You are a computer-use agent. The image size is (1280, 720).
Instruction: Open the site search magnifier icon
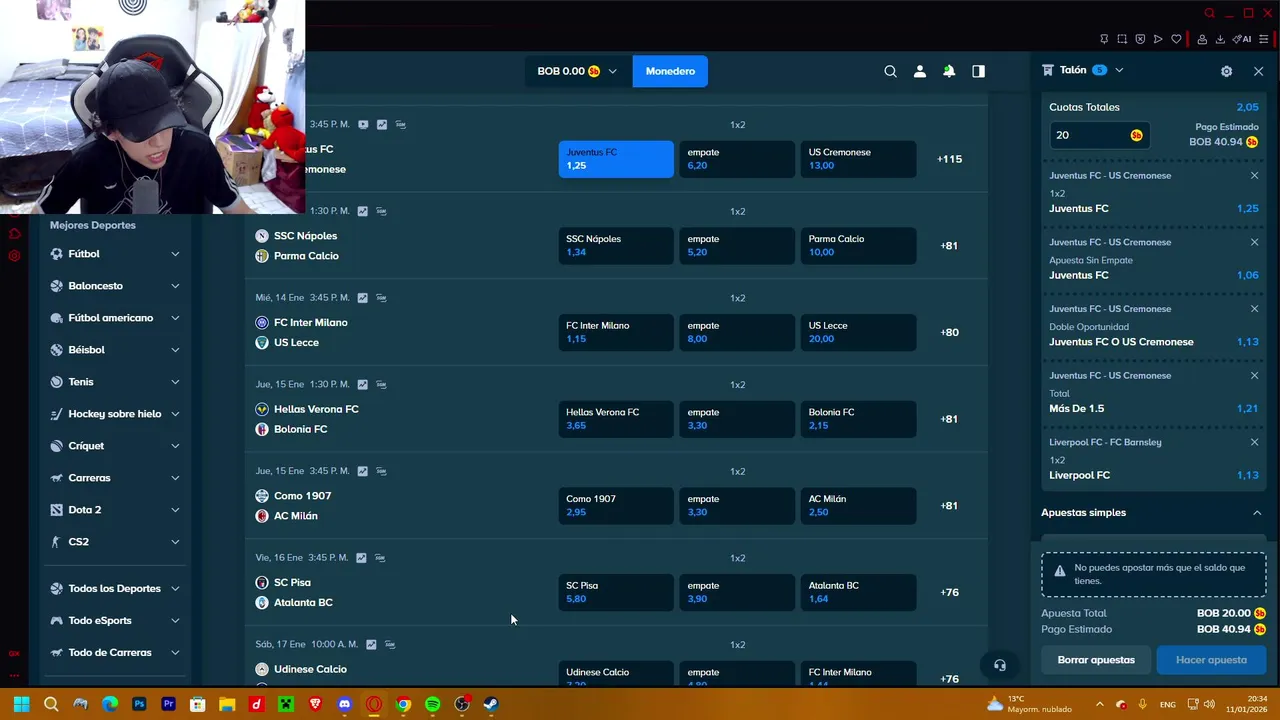(x=890, y=71)
